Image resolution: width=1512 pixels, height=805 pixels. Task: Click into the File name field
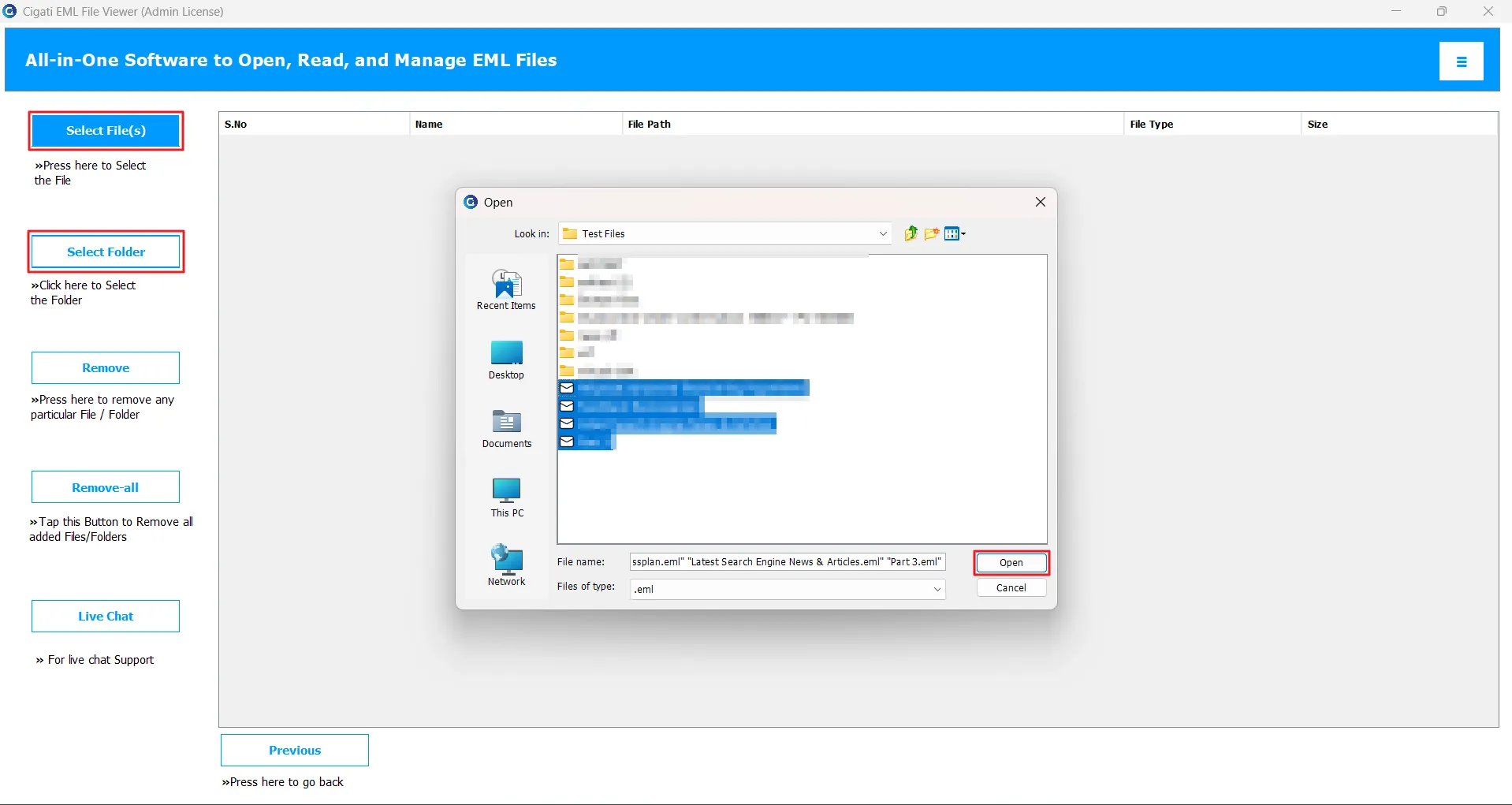(x=788, y=562)
